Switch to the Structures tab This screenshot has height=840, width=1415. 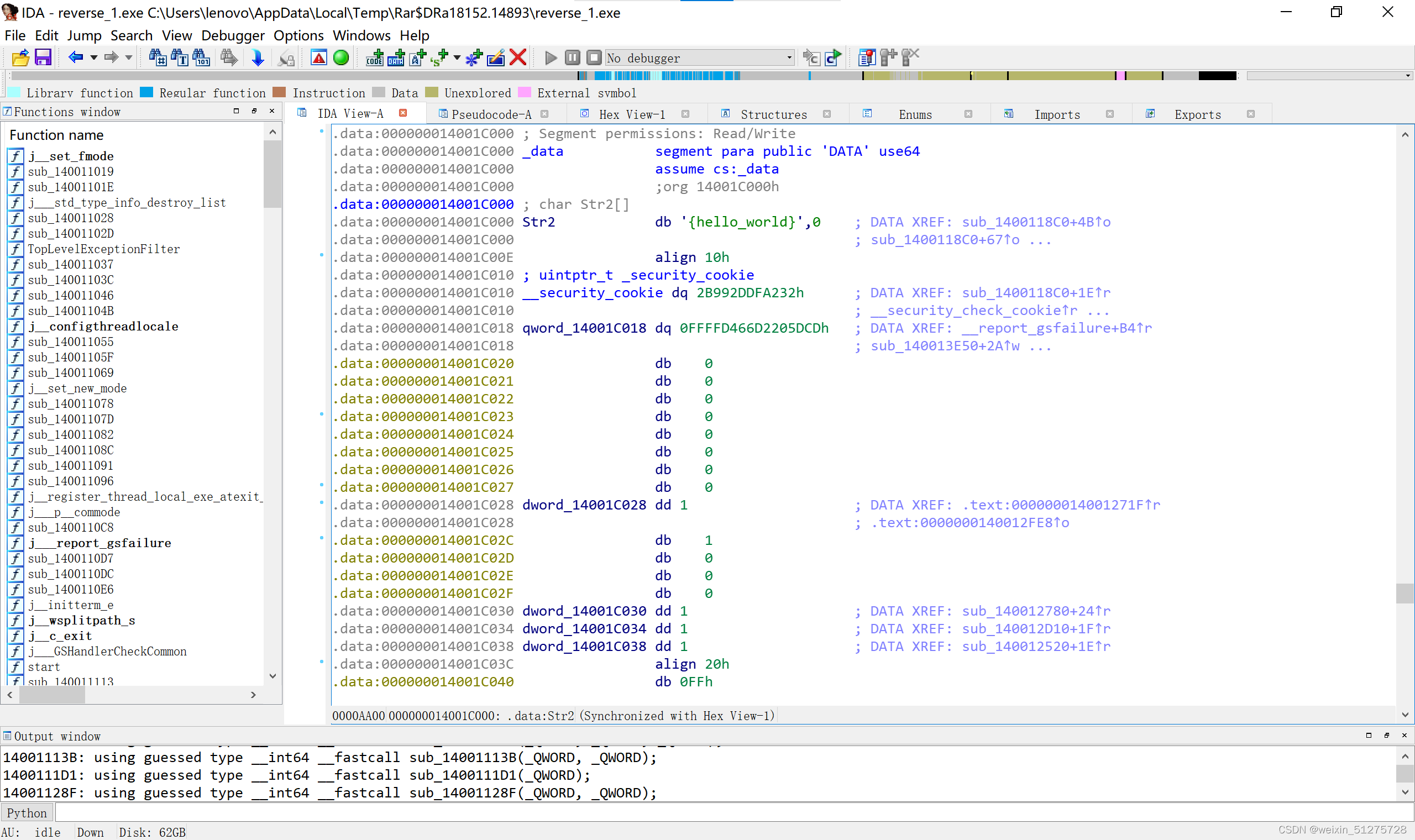[x=774, y=114]
